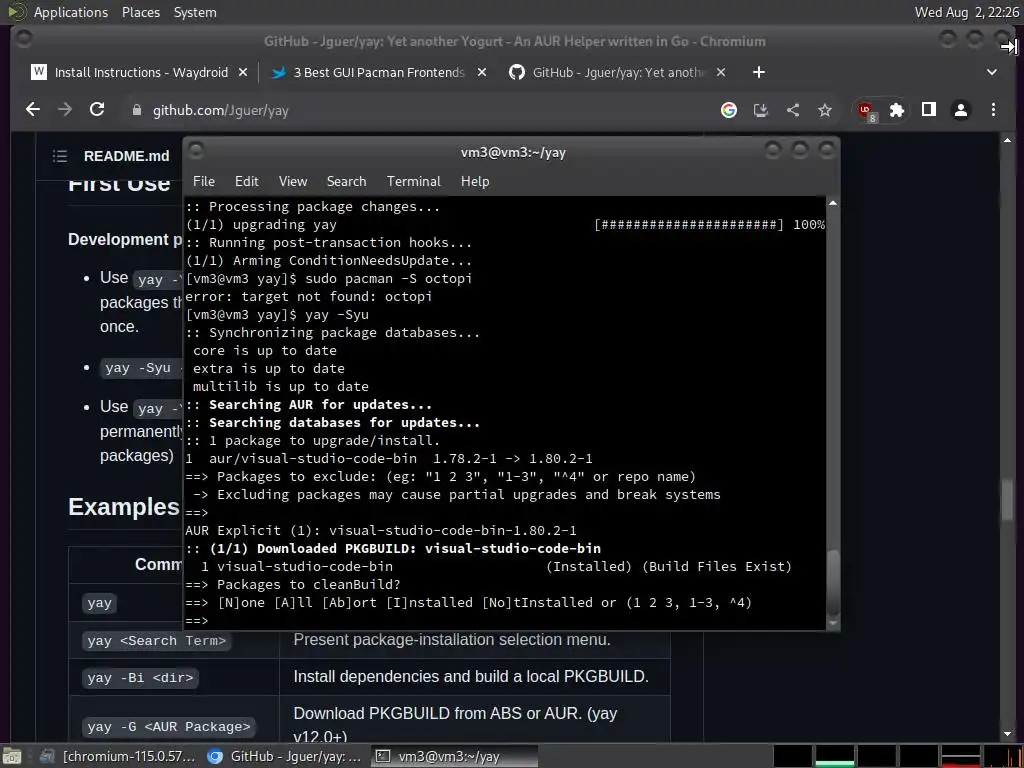Open terminal View menu

tap(293, 181)
